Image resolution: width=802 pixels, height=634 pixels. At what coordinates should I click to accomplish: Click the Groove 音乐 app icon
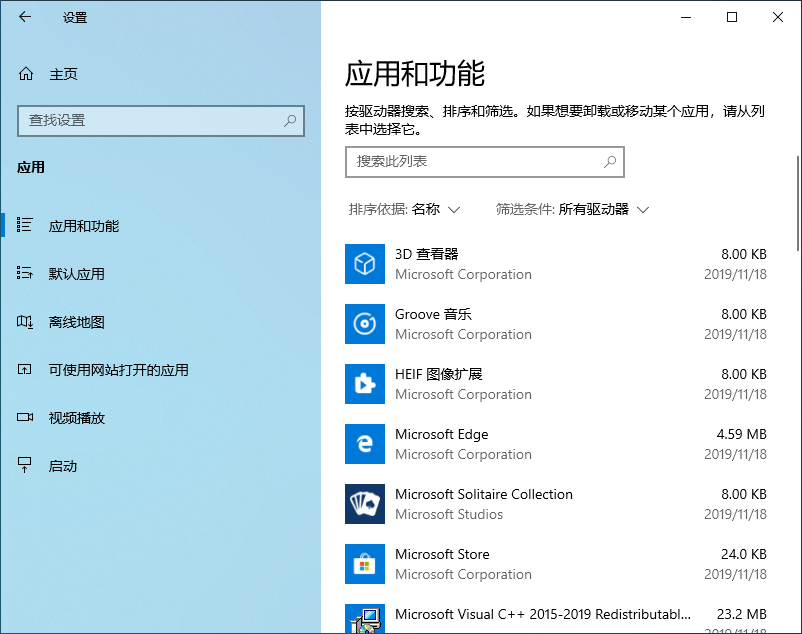[x=365, y=324]
